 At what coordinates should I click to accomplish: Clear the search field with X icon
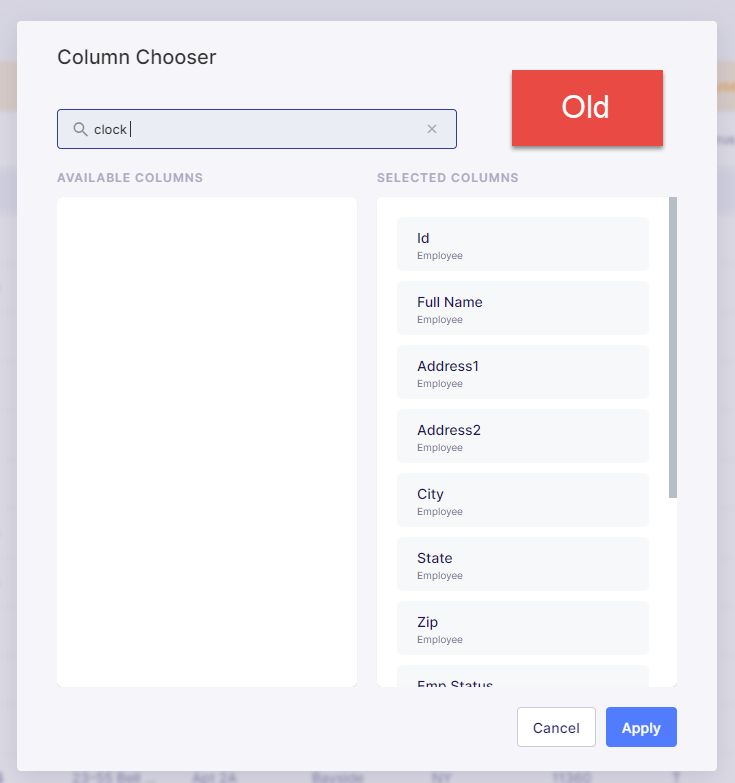tap(432, 129)
